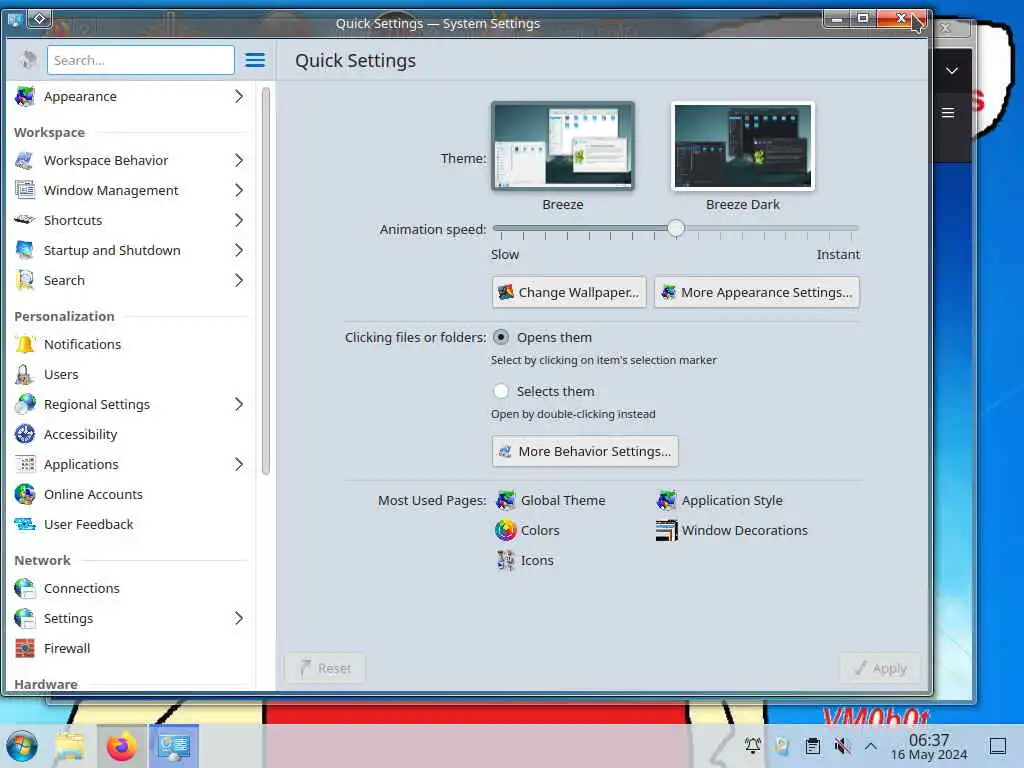Click the Applications grid icon
This screenshot has width=1024, height=768.
pos(25,464)
